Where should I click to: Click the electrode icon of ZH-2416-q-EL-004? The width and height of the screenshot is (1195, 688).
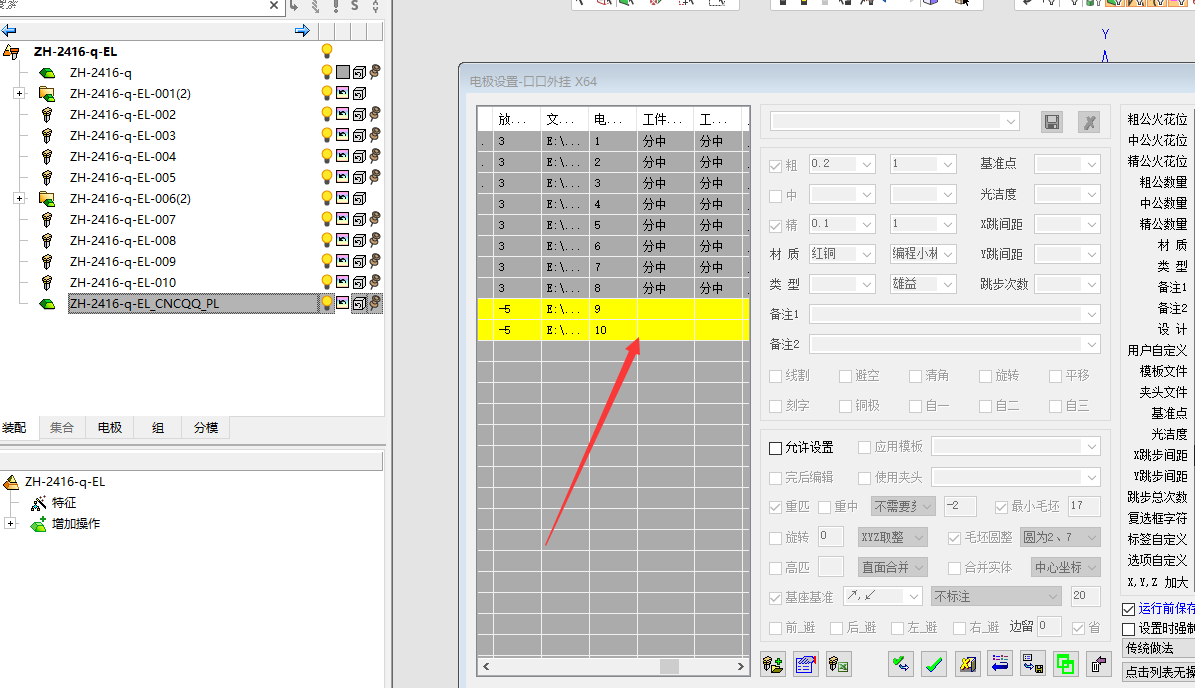47,156
